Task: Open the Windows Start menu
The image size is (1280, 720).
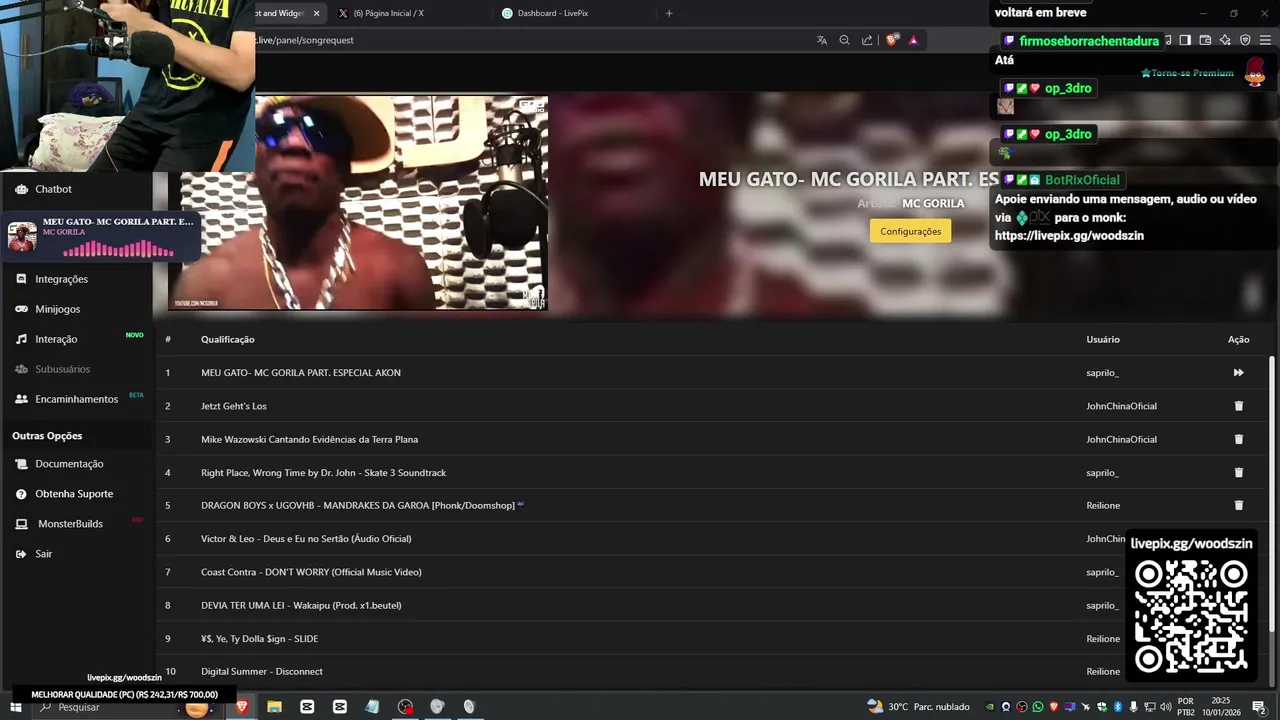Action: pos(15,707)
